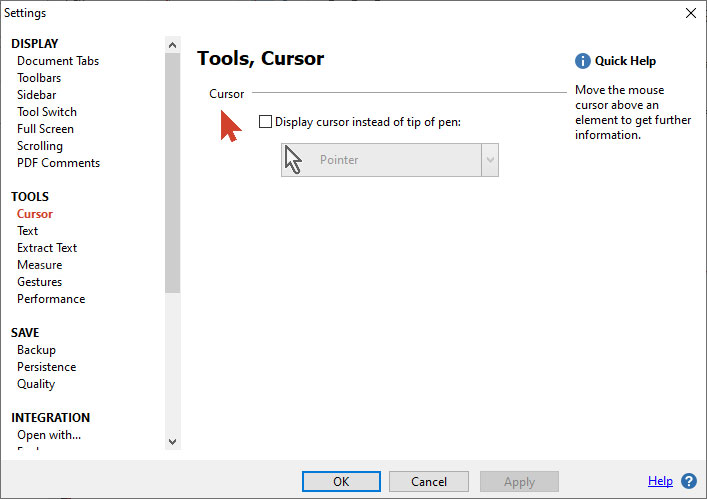Click the Quick Help info icon
The width and height of the screenshot is (707, 499).
pyautogui.click(x=583, y=61)
